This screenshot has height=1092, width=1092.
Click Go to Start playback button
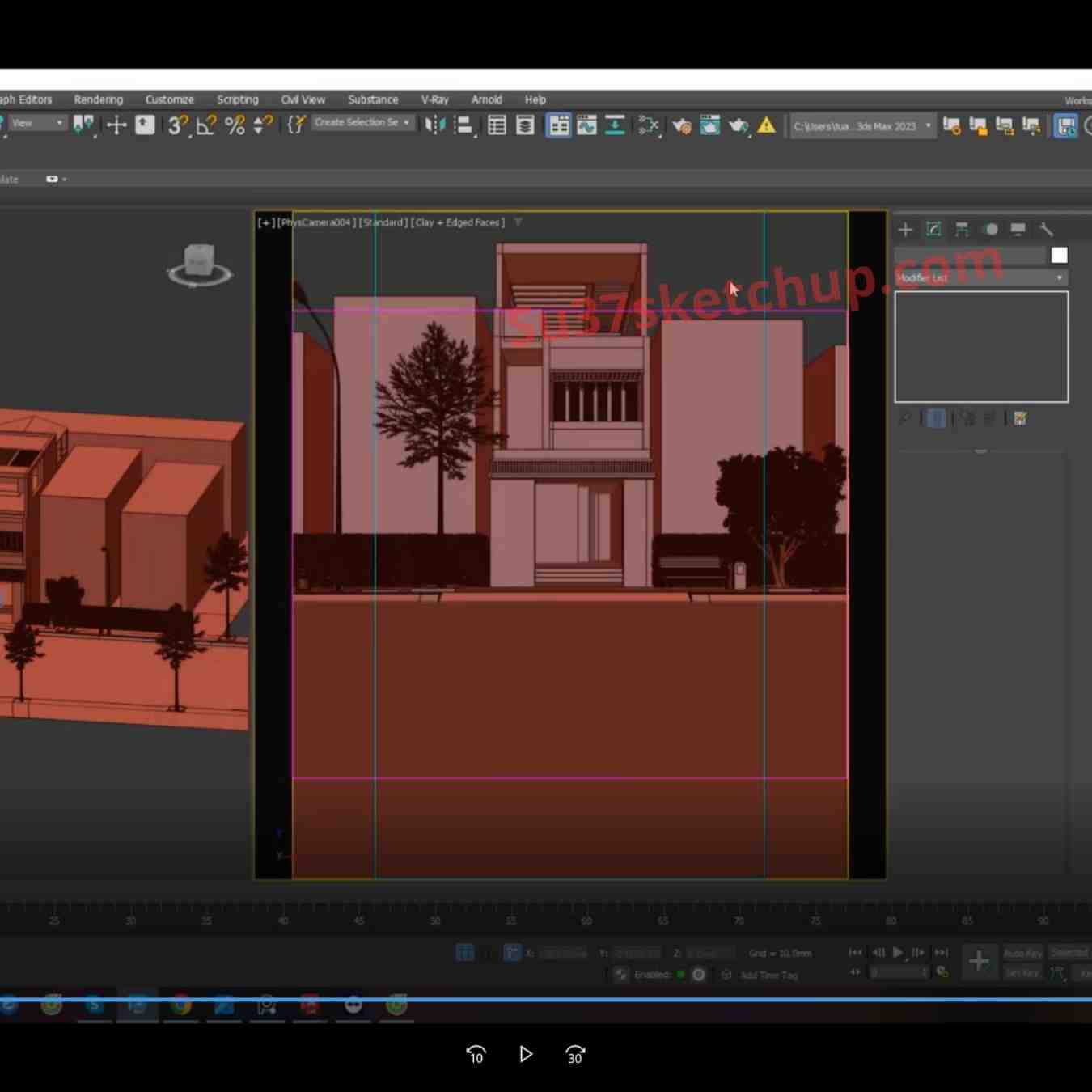tap(855, 953)
